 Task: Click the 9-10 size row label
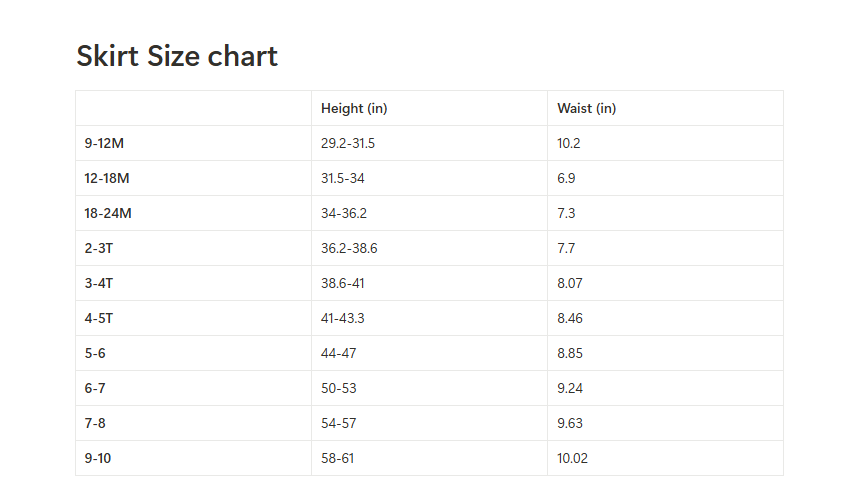[98, 458]
